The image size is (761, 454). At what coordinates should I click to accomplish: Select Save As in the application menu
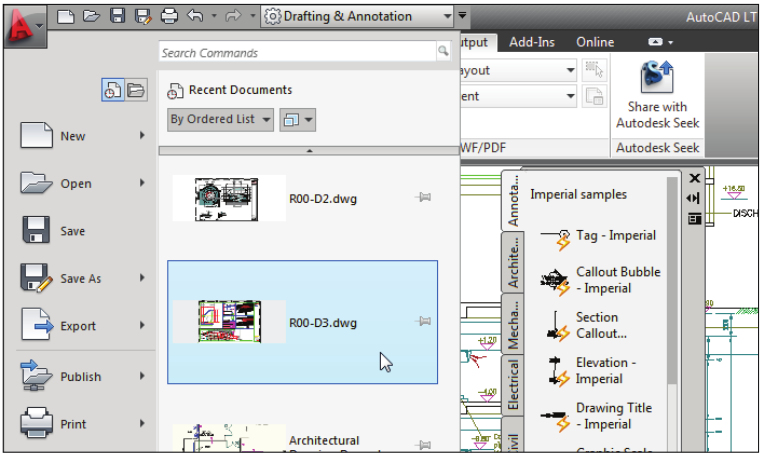(x=83, y=278)
